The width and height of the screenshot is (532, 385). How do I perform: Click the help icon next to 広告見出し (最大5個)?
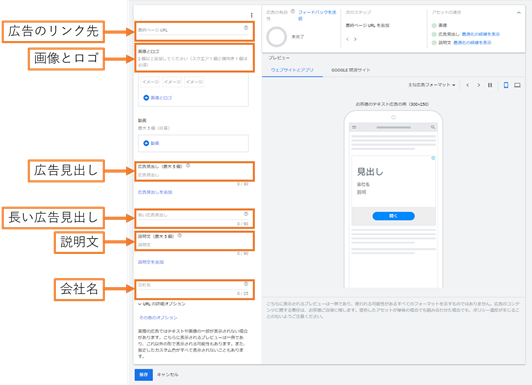click(x=188, y=166)
